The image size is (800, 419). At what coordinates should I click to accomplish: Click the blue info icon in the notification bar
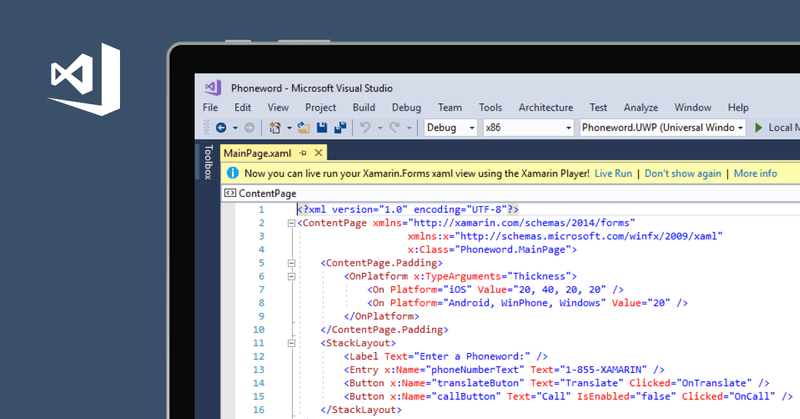(232, 173)
